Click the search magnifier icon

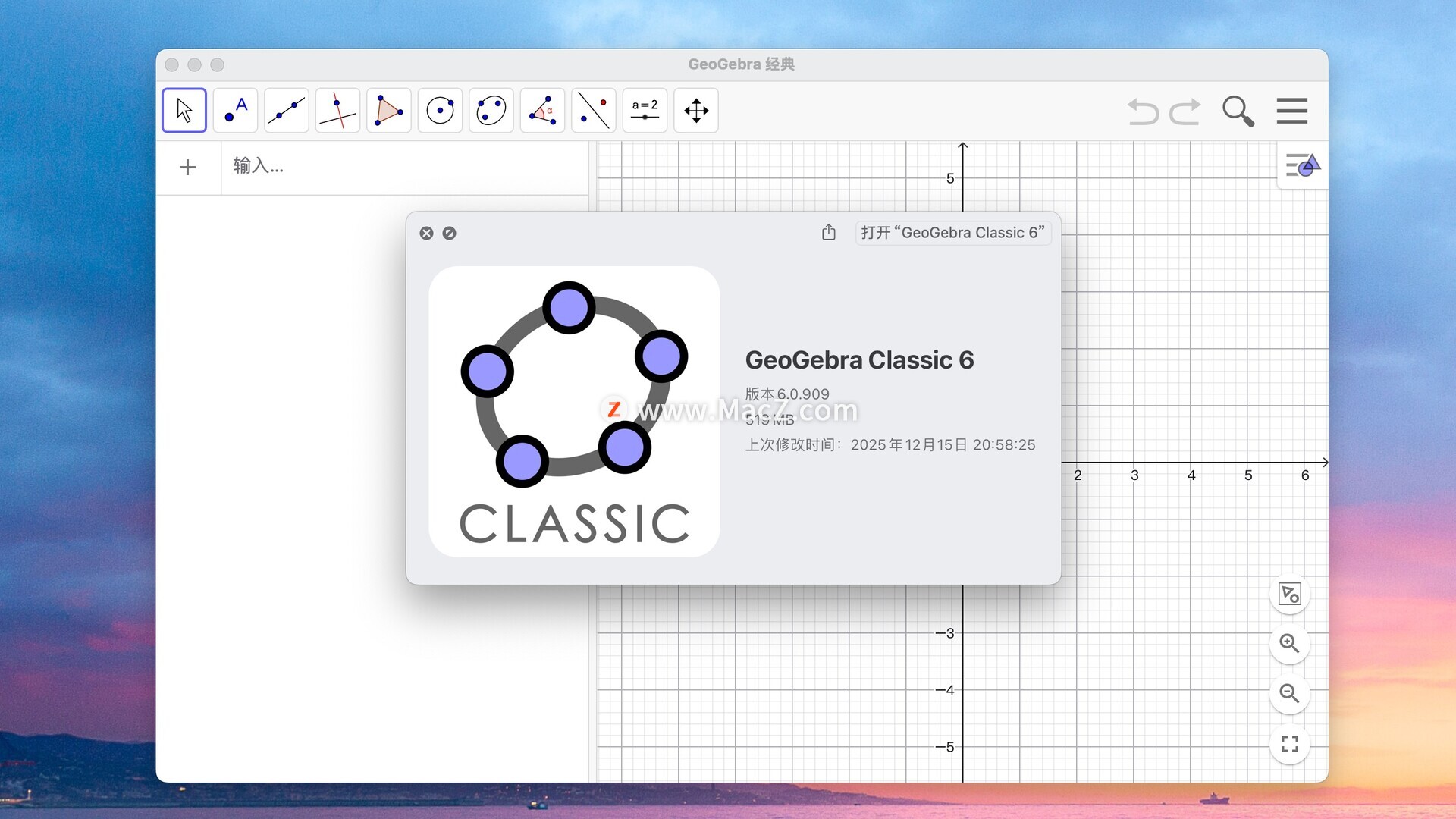[x=1238, y=111]
